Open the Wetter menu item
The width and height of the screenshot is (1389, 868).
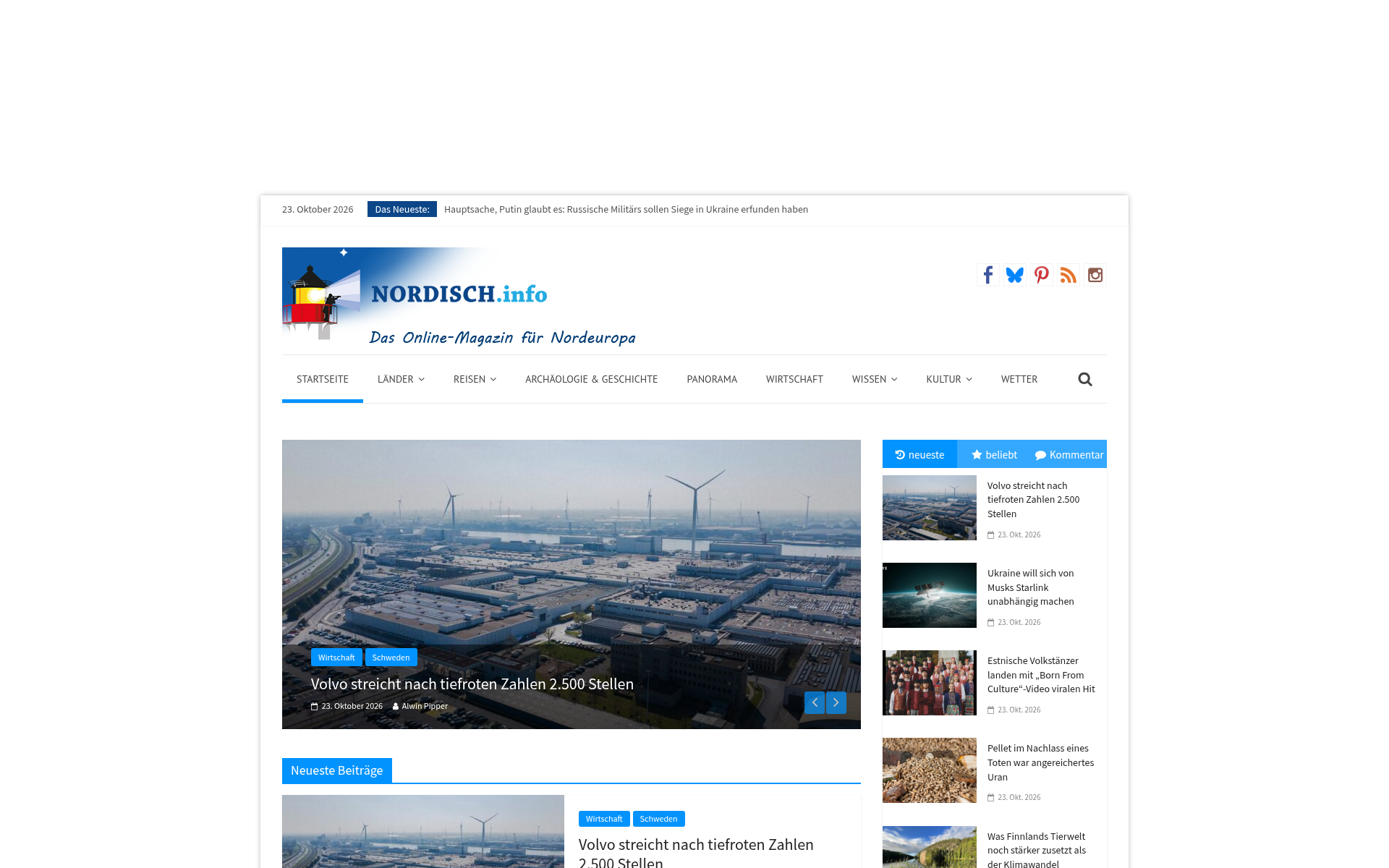point(1019,379)
